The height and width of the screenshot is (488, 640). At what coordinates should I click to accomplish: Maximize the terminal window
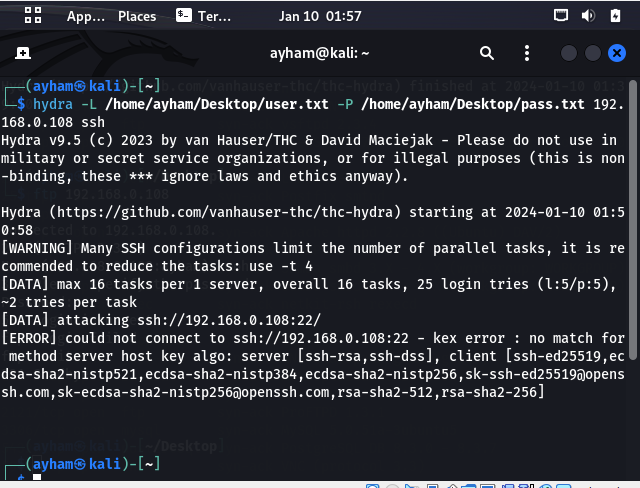[x=593, y=53]
